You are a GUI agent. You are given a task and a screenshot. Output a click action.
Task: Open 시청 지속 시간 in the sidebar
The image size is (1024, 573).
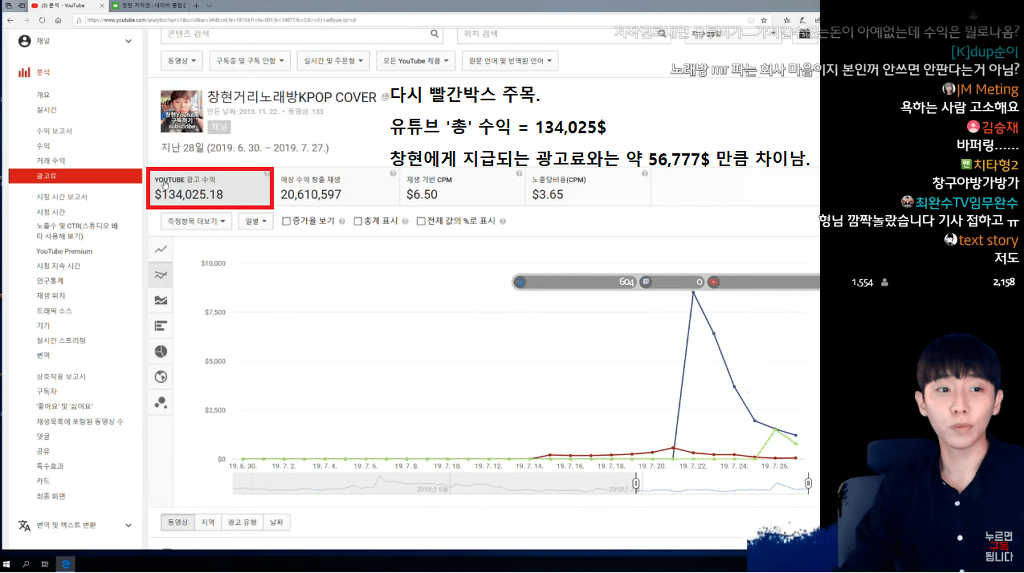click(58, 266)
